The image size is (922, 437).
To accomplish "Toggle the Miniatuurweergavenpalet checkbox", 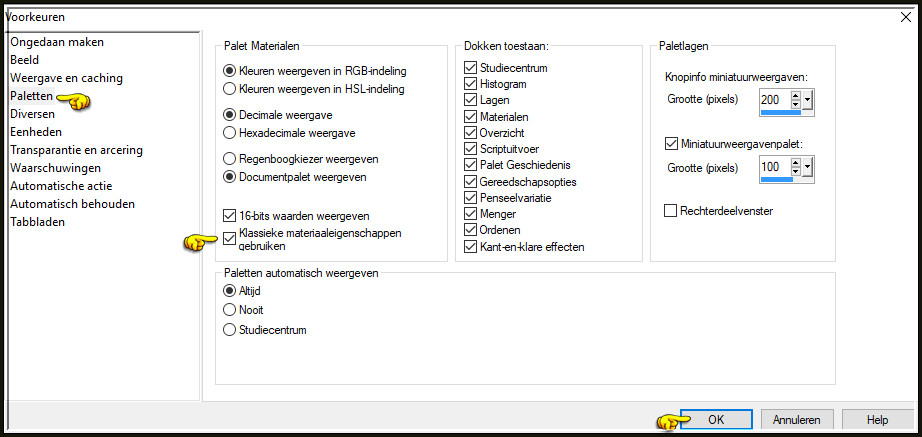I will (670, 144).
